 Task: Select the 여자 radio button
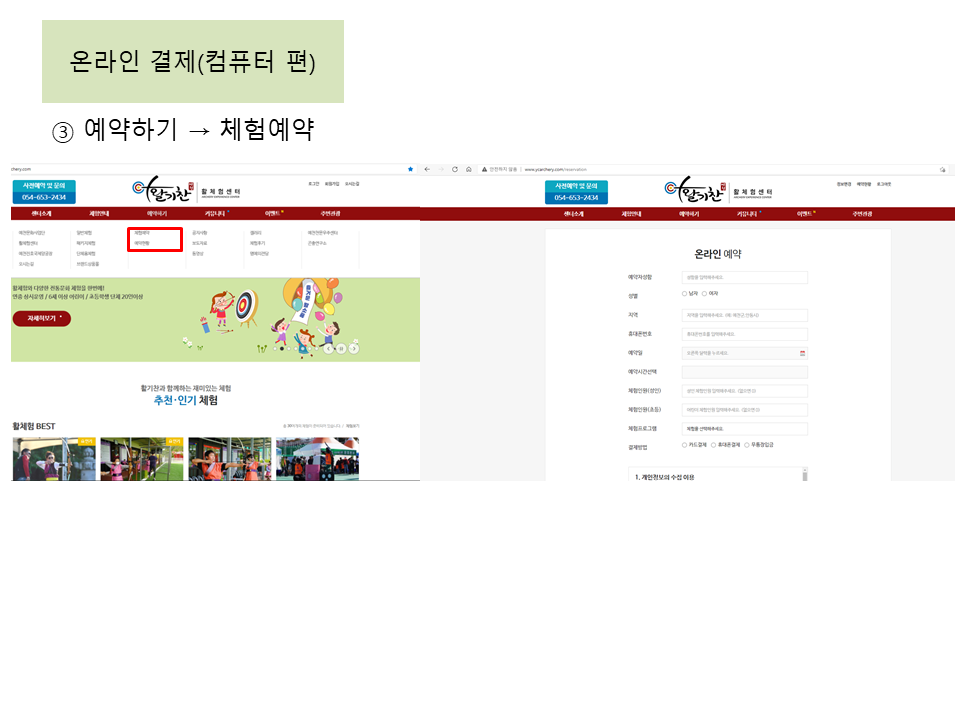704,294
